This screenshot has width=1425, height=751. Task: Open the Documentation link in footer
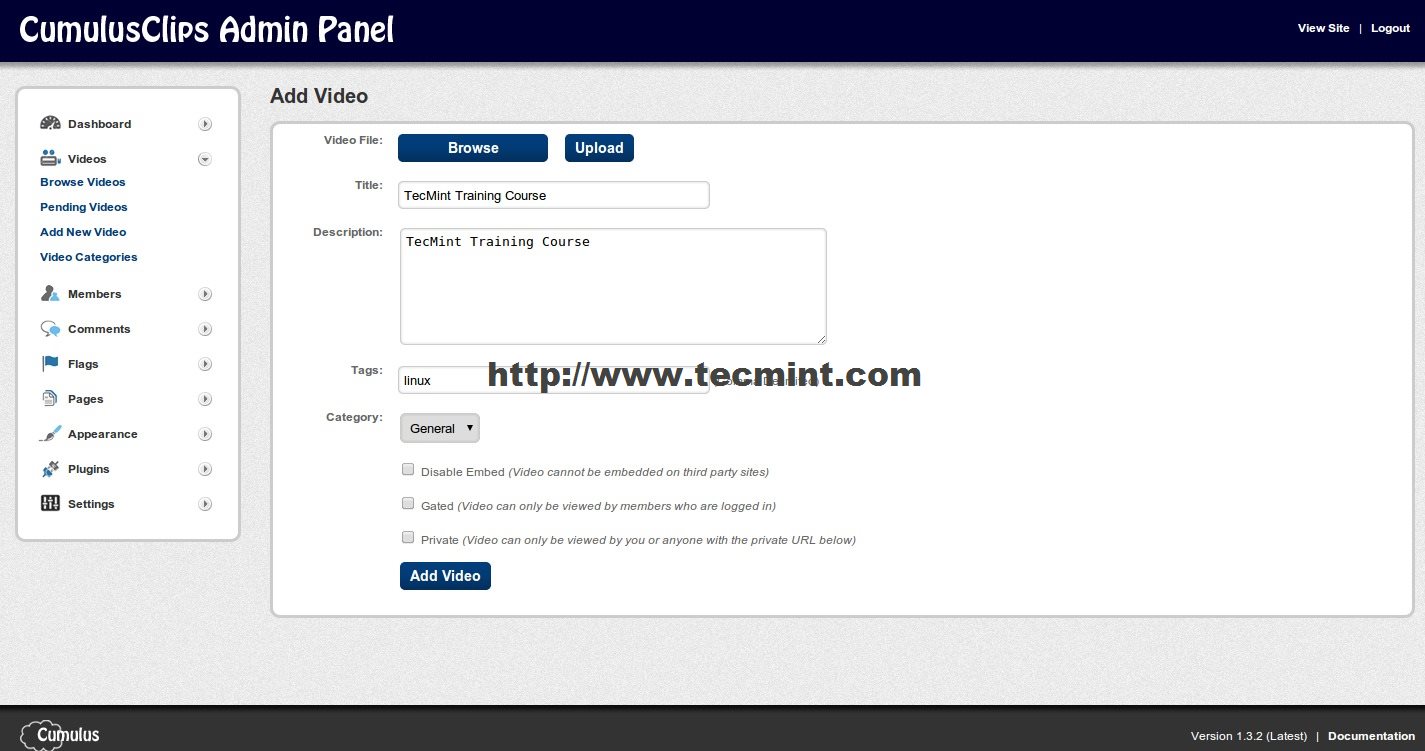[1371, 736]
